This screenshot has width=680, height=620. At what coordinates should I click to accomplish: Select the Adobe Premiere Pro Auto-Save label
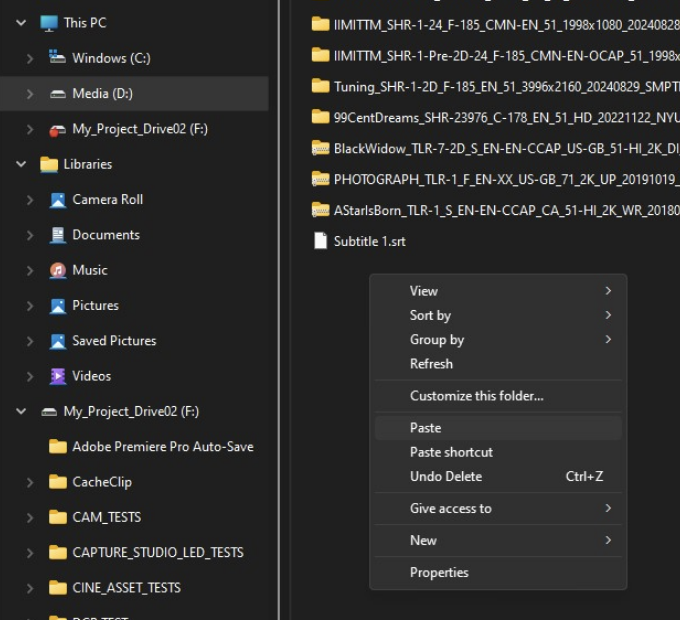tap(163, 447)
